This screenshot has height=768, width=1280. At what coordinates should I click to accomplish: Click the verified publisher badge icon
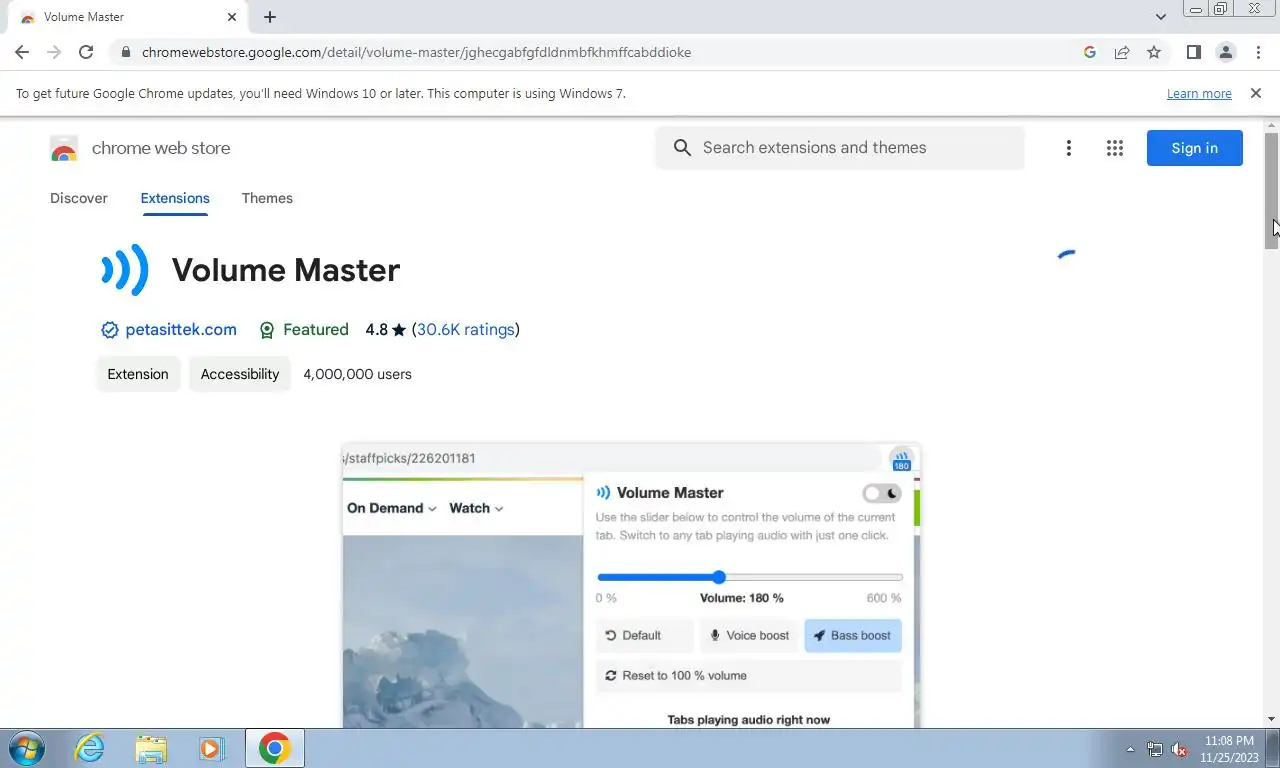tap(110, 330)
